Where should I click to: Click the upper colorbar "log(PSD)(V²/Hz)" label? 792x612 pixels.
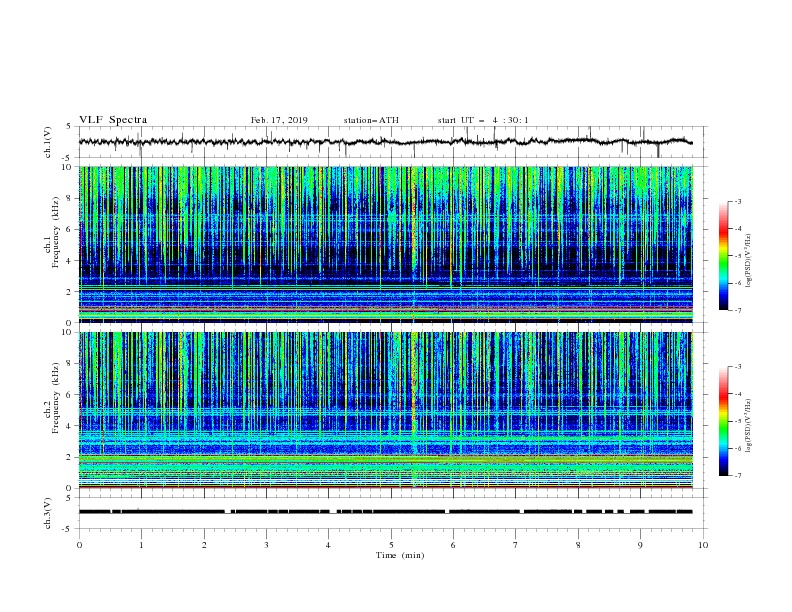(x=749, y=261)
